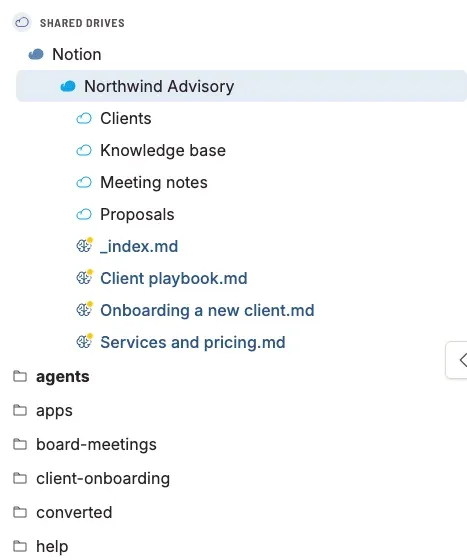Expand the Notion shared drive
This screenshot has height=560, width=467.
click(x=77, y=55)
